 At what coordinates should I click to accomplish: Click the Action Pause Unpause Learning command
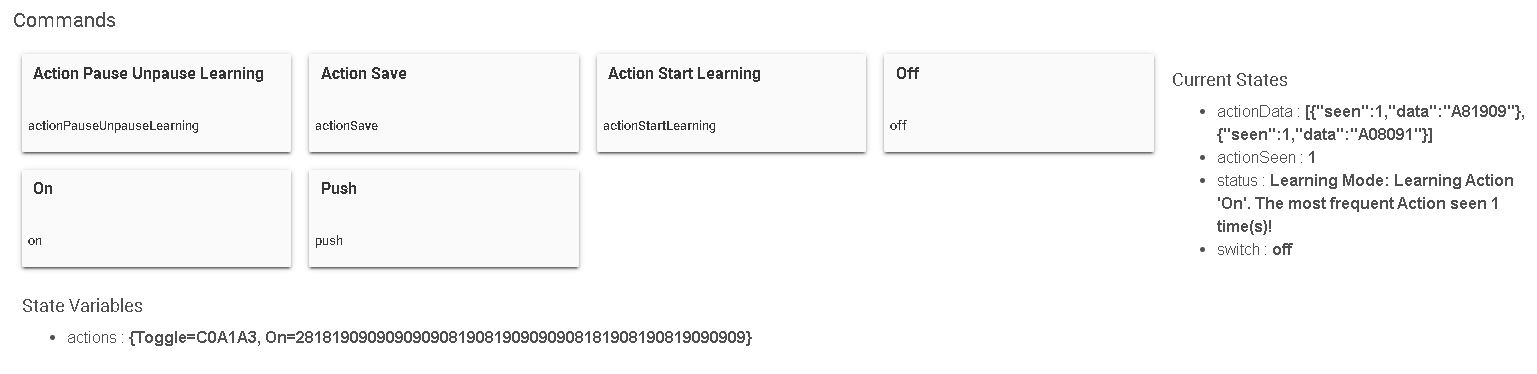[157, 103]
